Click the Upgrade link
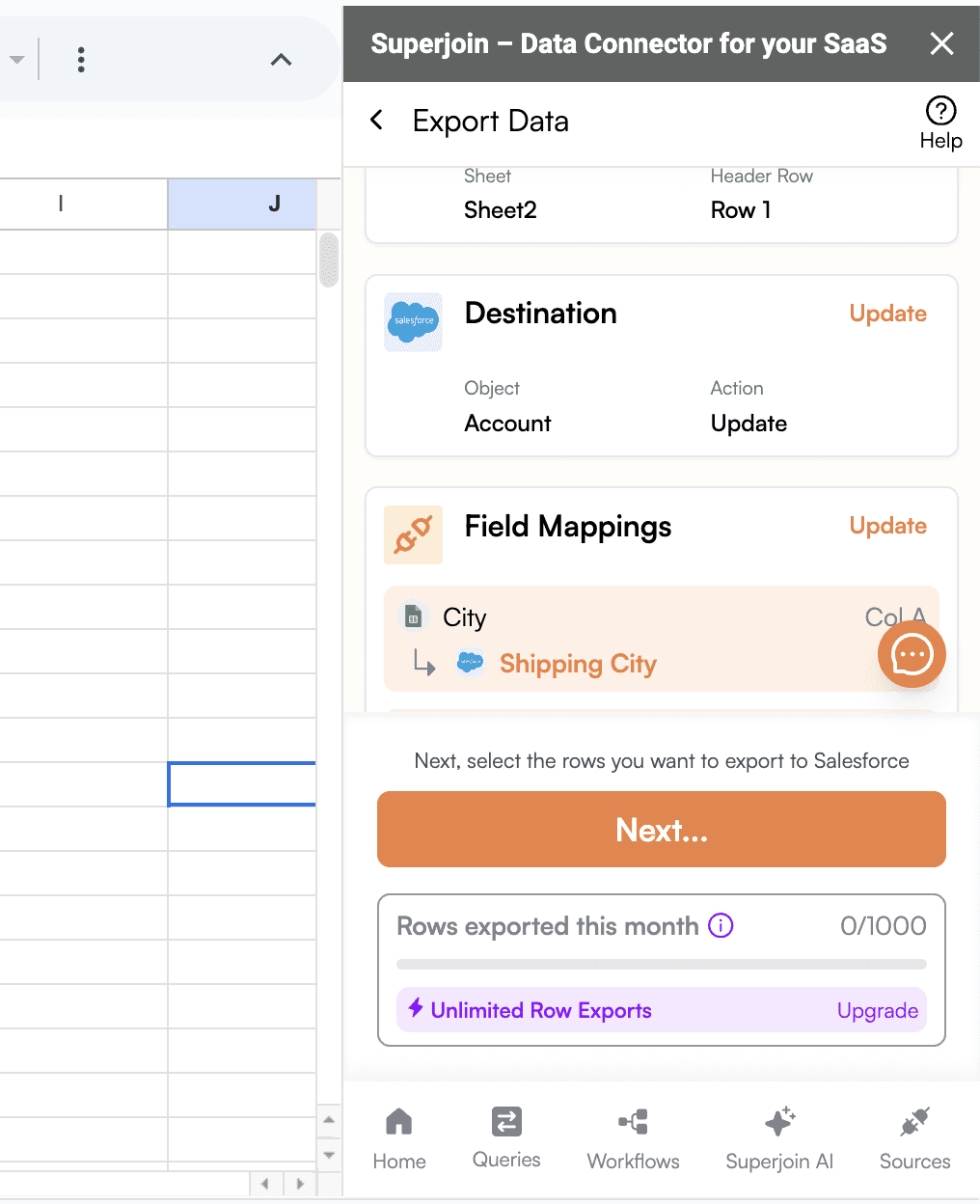 click(877, 1010)
